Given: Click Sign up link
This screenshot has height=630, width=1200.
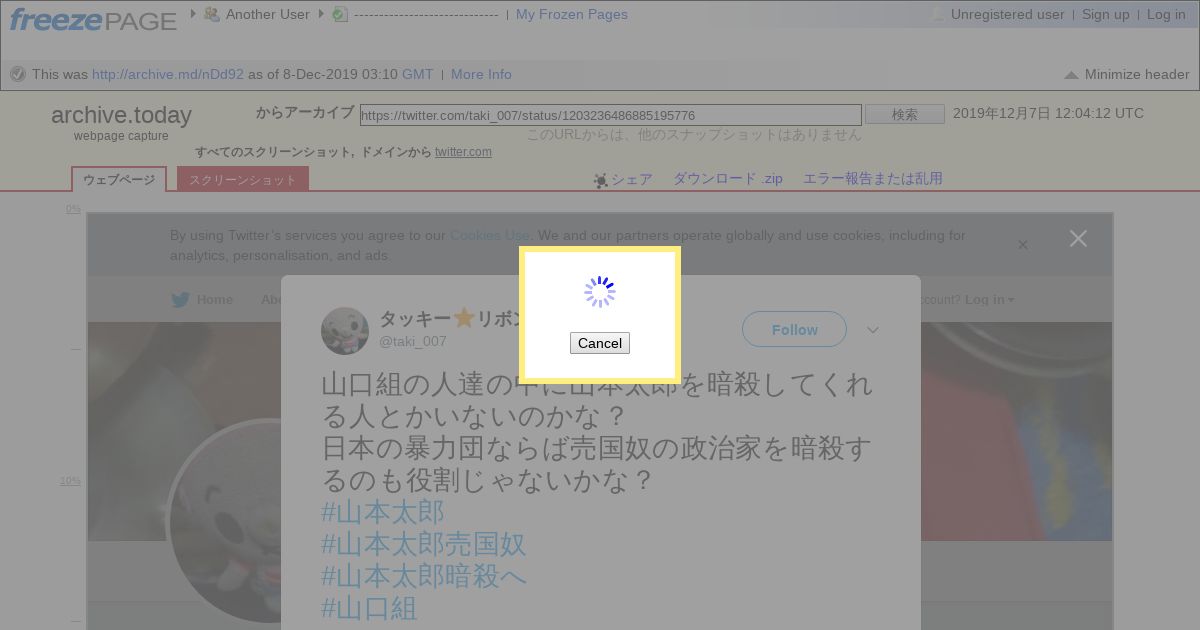Looking at the screenshot, I should (x=1106, y=14).
